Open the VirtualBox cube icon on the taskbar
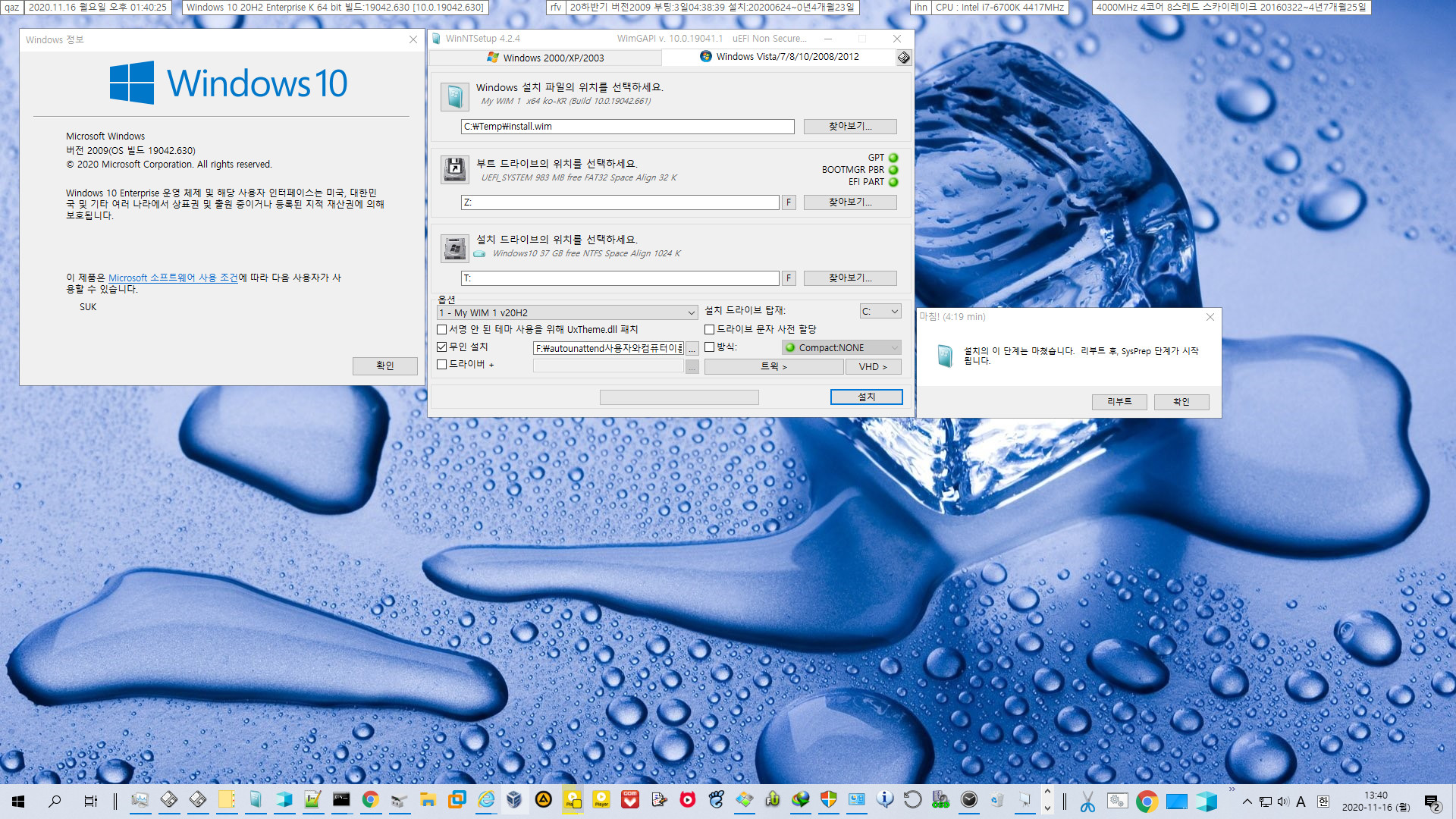The height and width of the screenshot is (819, 1456). (x=514, y=800)
